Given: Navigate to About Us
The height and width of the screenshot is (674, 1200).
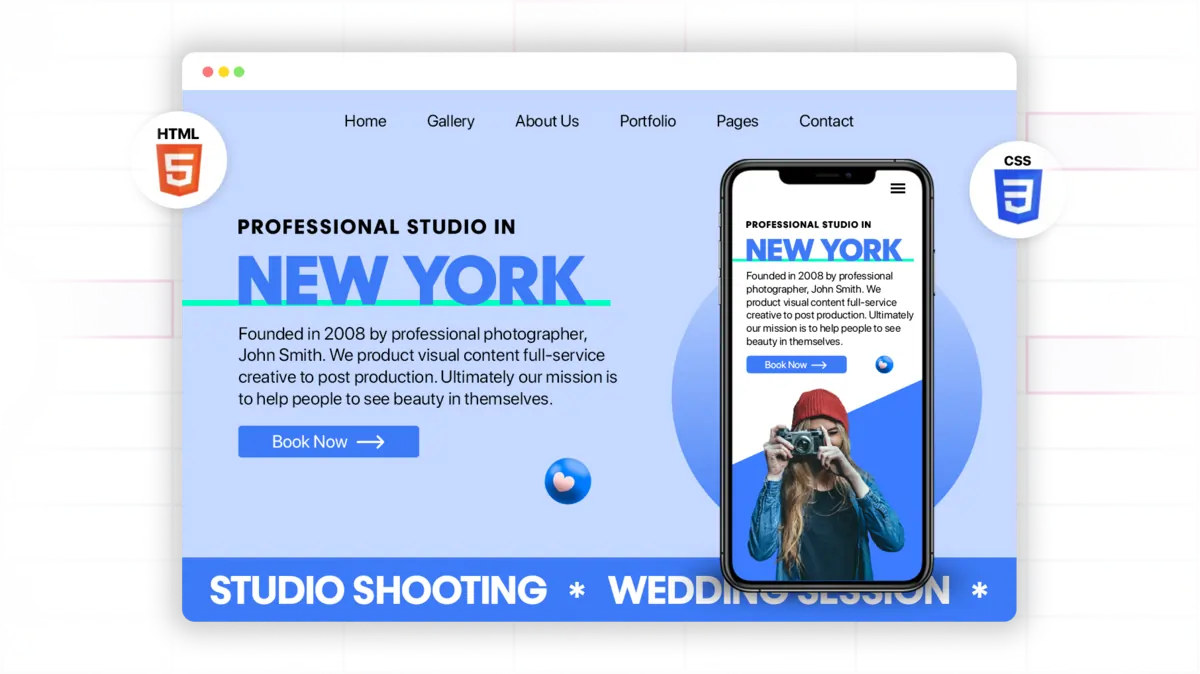Looking at the screenshot, I should click(547, 121).
